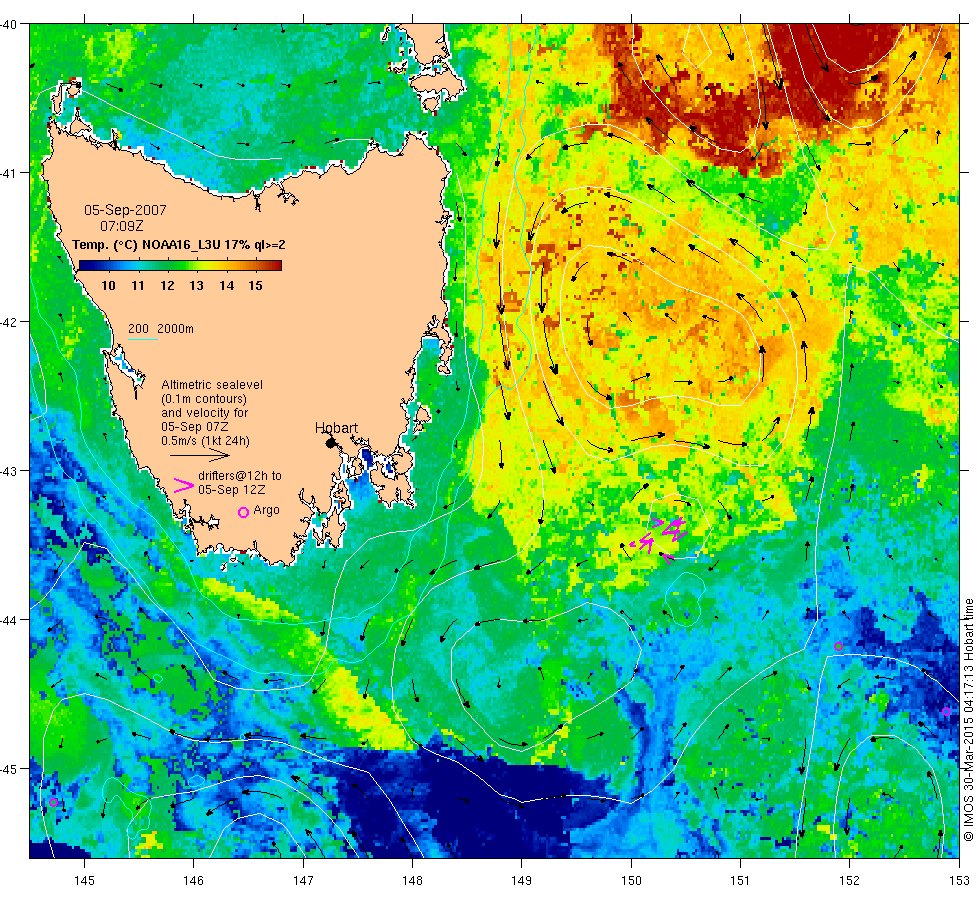The height and width of the screenshot is (900, 980).
Task: Click the 05-Sep-2007 date text
Action: point(126,210)
